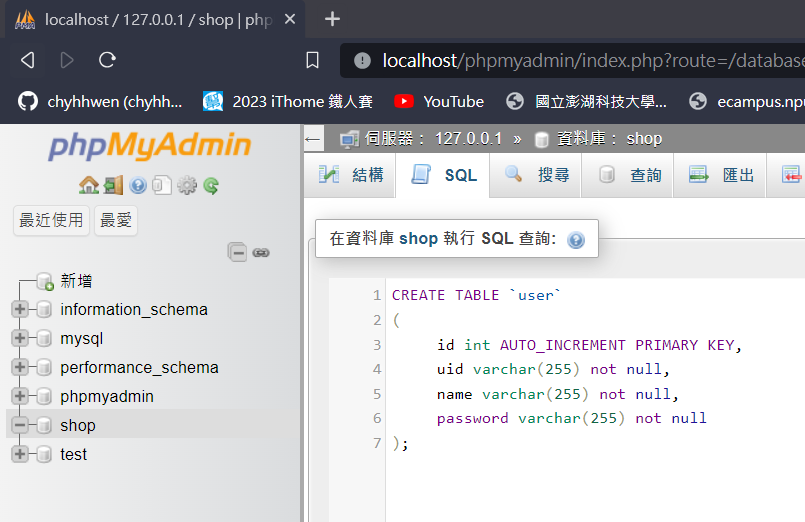Screen dimensions: 805x522
Task: Open the MySQL documentation page icon
Action: tap(162, 185)
